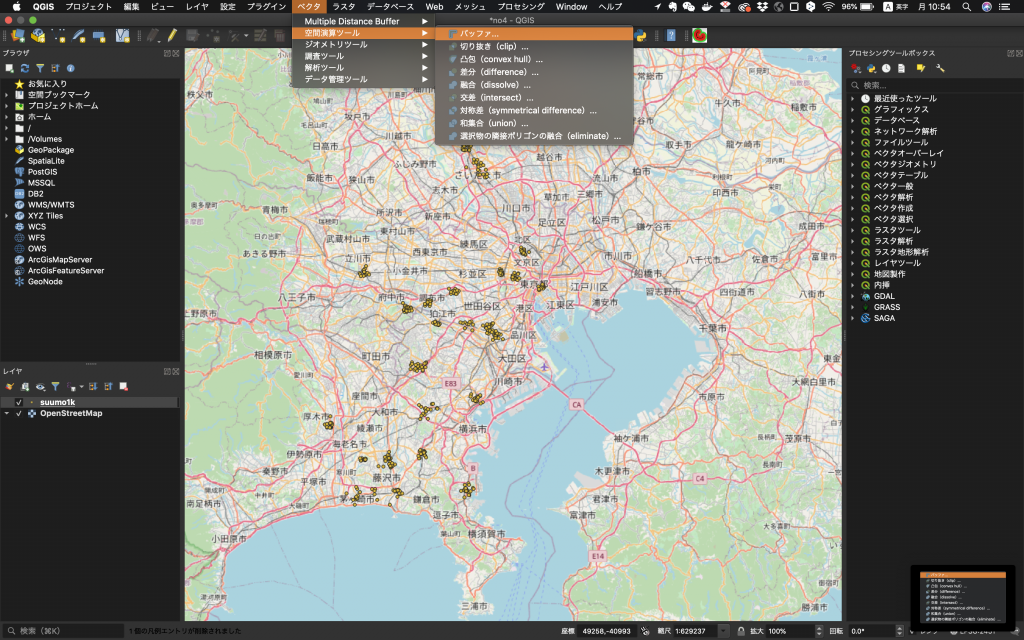
Task: Collapse all layers in the Layers panel
Action: (x=108, y=387)
